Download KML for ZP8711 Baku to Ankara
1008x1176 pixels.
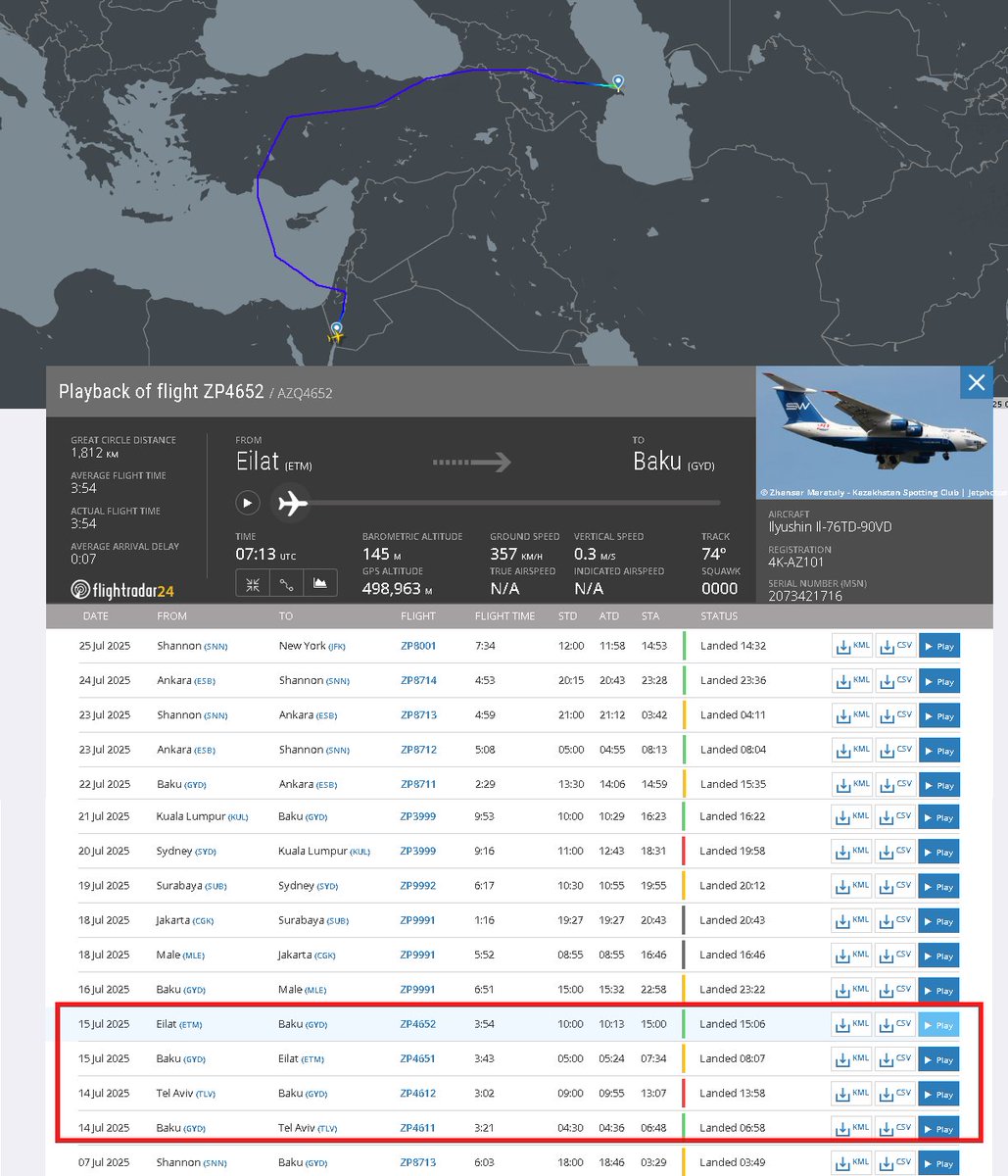(851, 785)
